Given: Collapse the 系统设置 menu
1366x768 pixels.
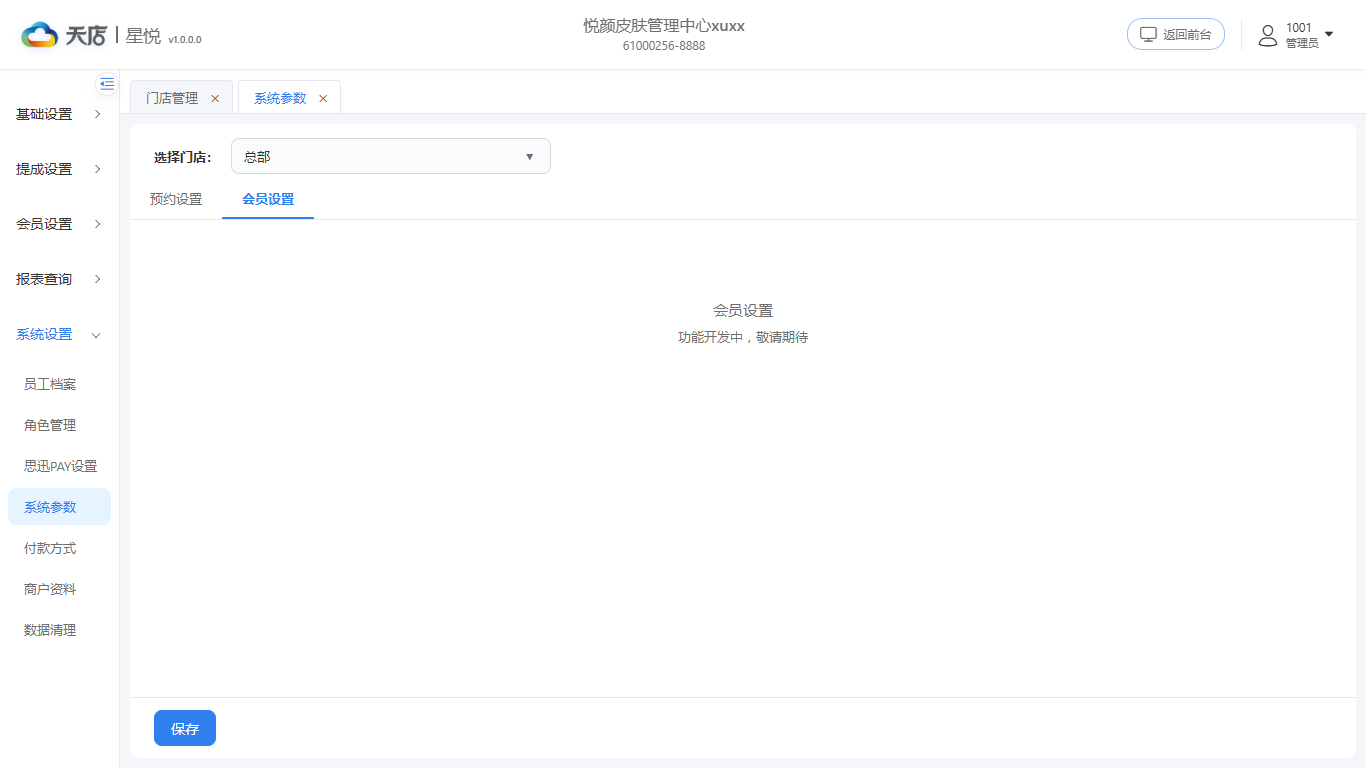Looking at the screenshot, I should (59, 334).
